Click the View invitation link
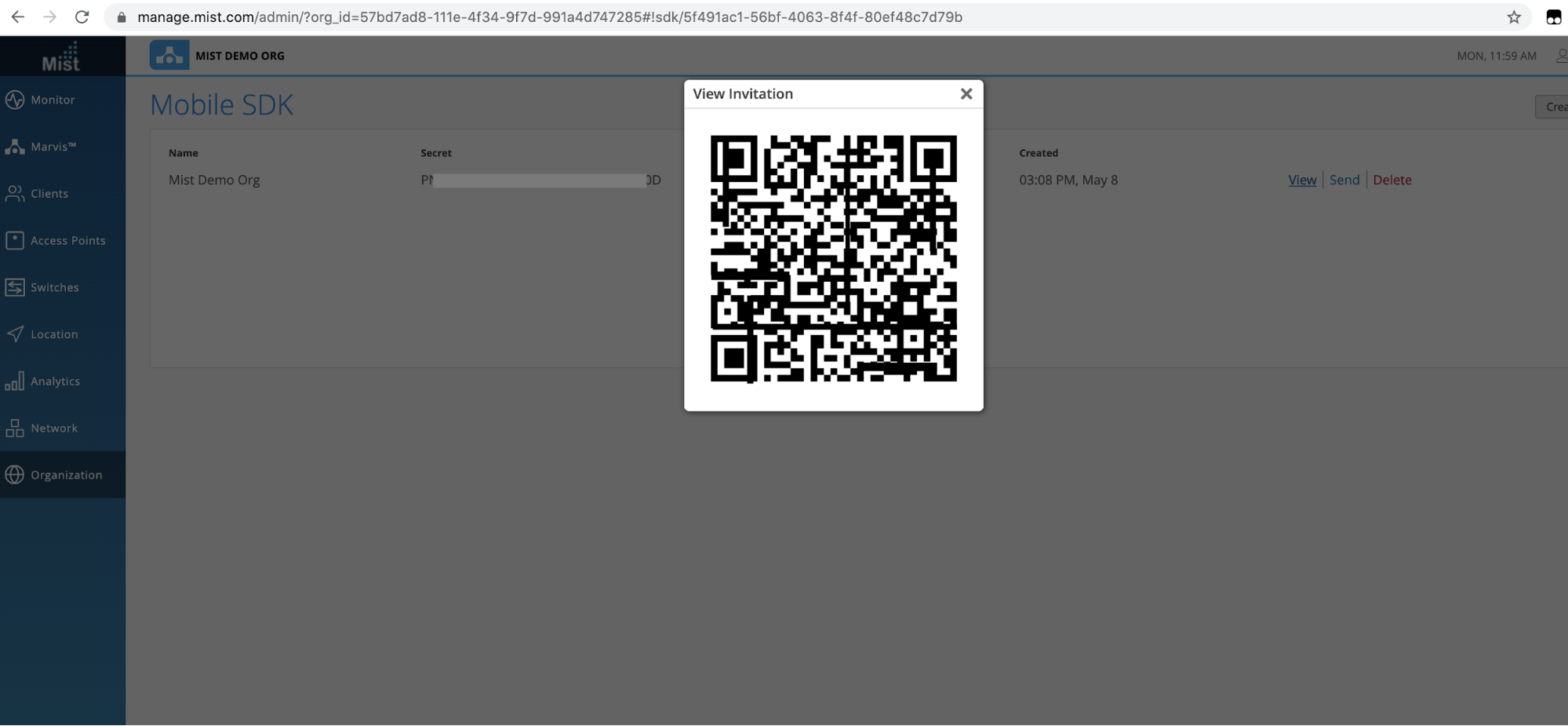The width and height of the screenshot is (1568, 726). coord(1302,180)
